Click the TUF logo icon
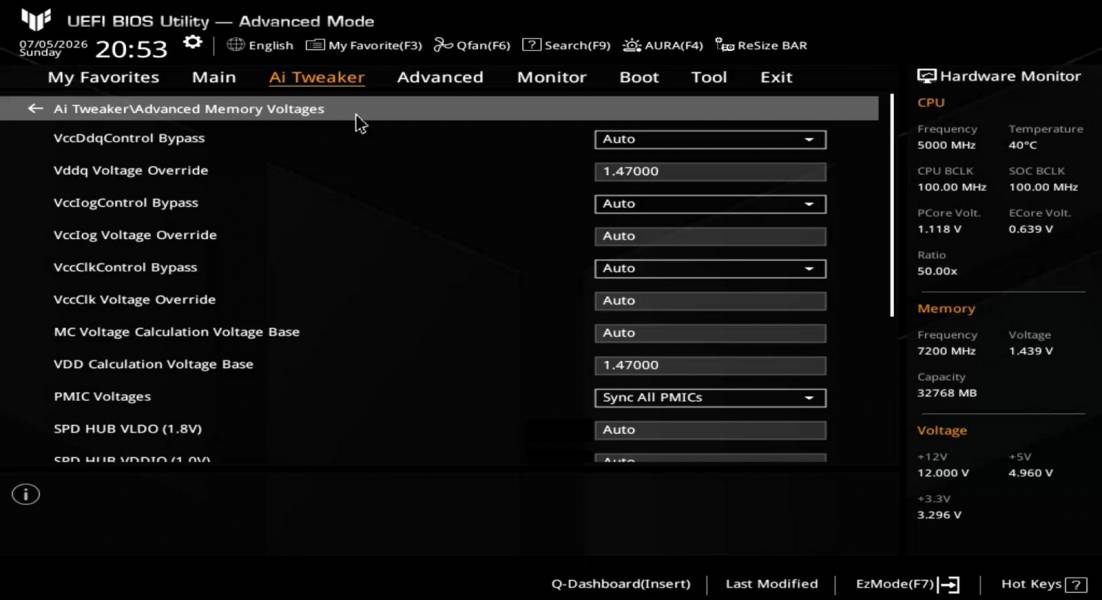The image size is (1102, 600). 36,19
